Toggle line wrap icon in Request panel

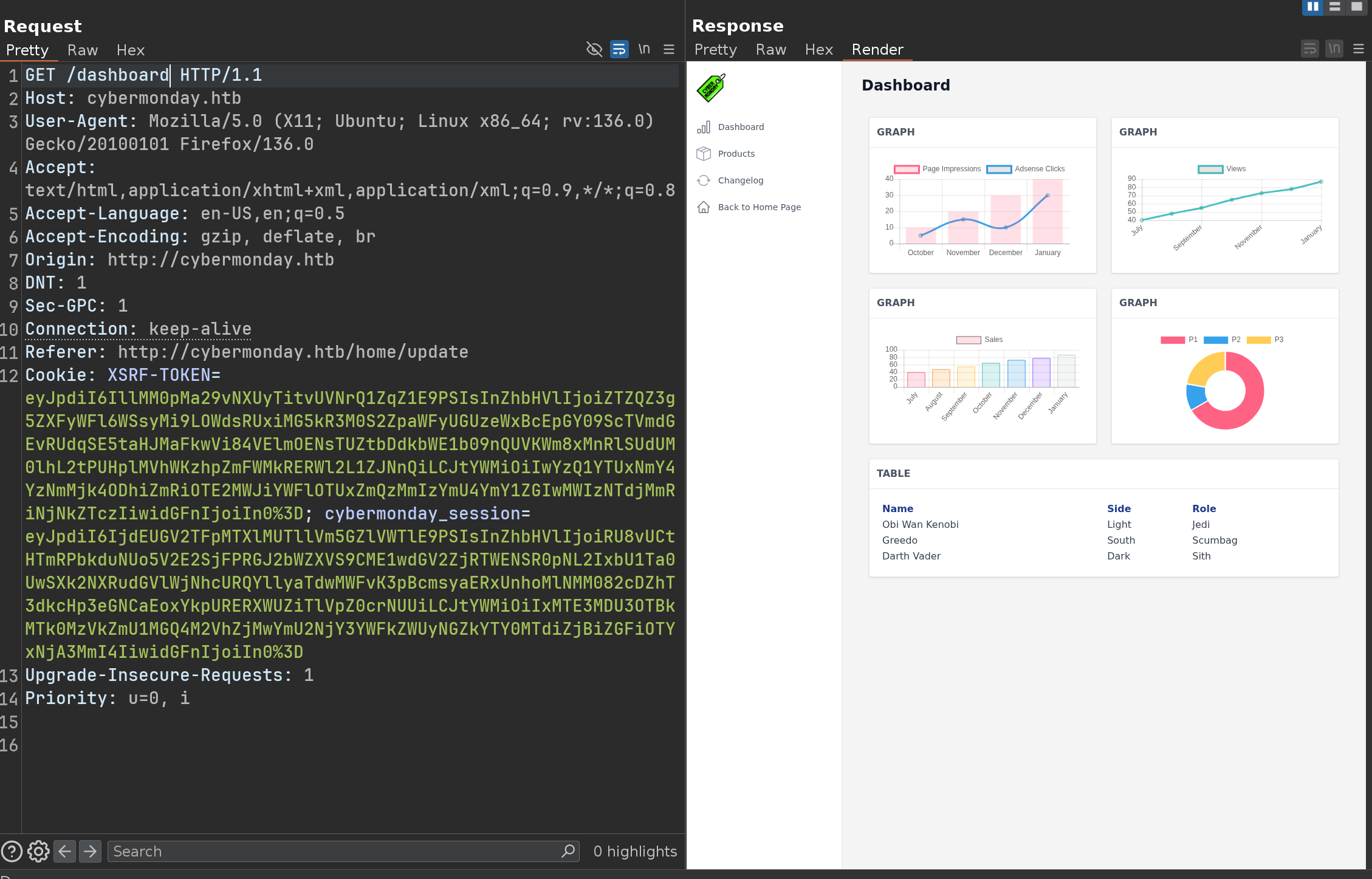click(619, 49)
